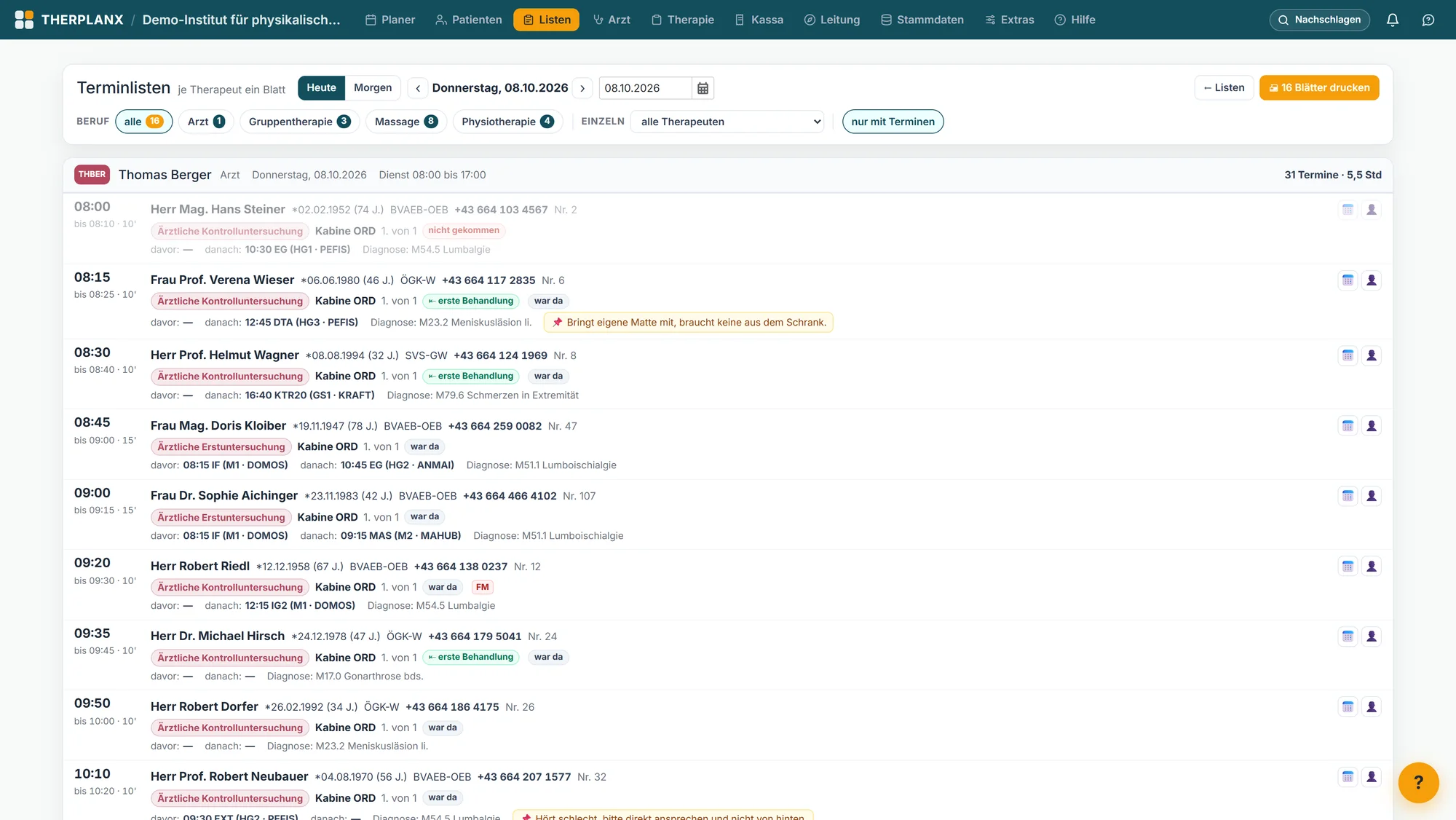Open calendar icon for Hans Steiner row
The width and height of the screenshot is (1456, 820).
point(1348,210)
